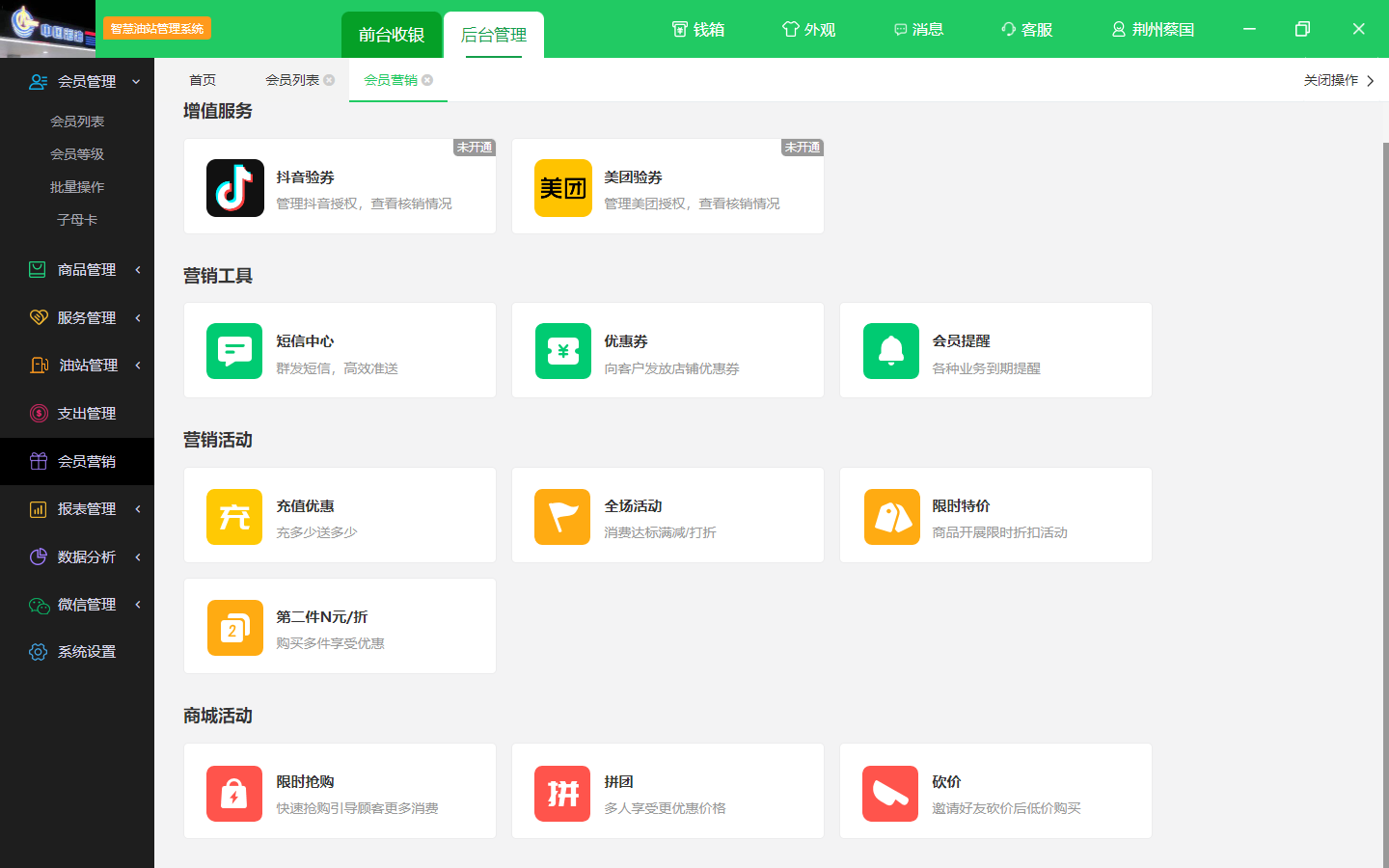Click the 邀请好友砍价后低价购买 description

click(1006, 808)
